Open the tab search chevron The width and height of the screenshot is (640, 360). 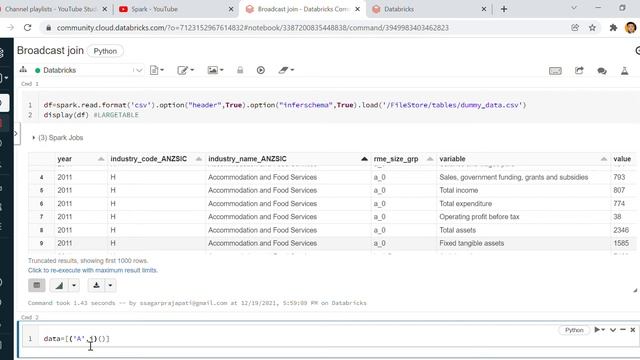tap(574, 8)
